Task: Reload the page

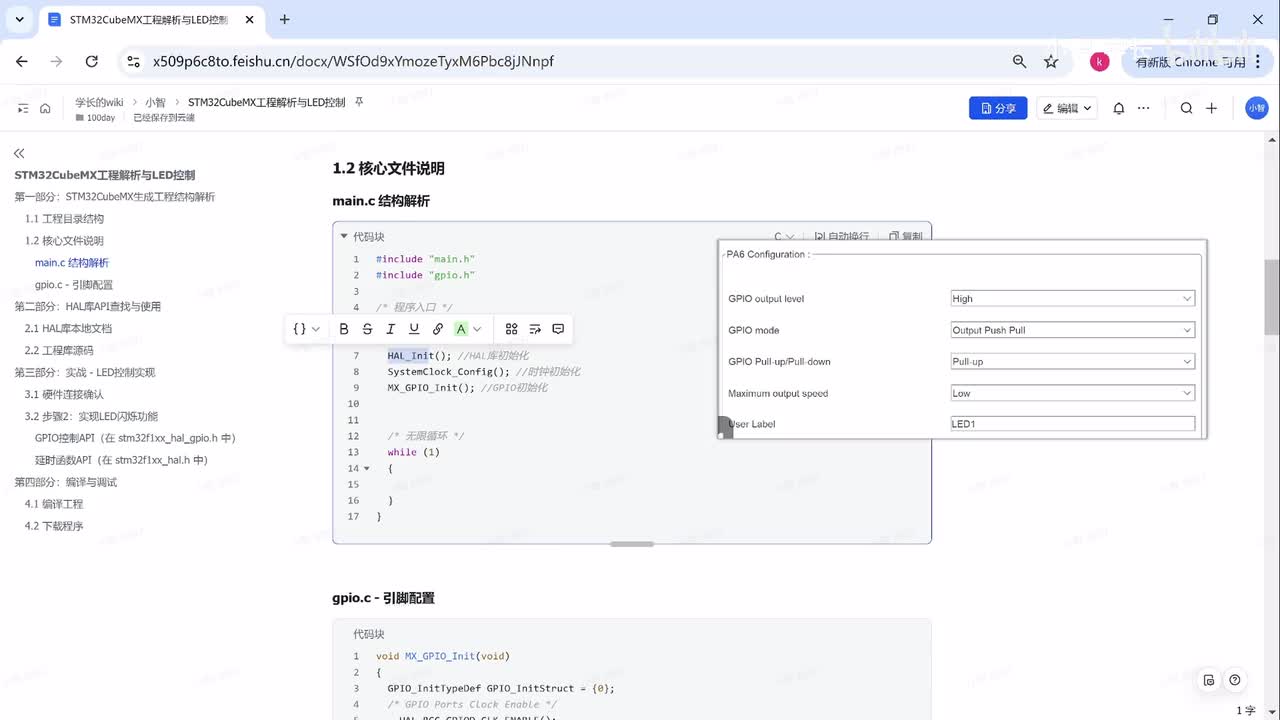Action: 91,61
